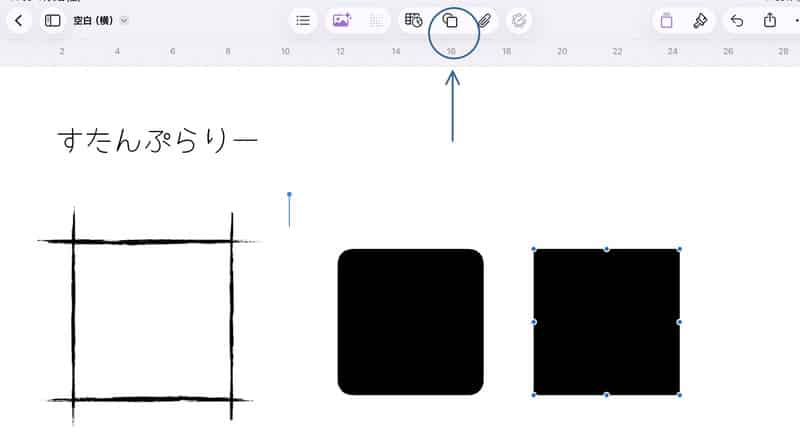Grab the right-middle handle of selected square
The height and width of the screenshot is (437, 800).
(680, 322)
